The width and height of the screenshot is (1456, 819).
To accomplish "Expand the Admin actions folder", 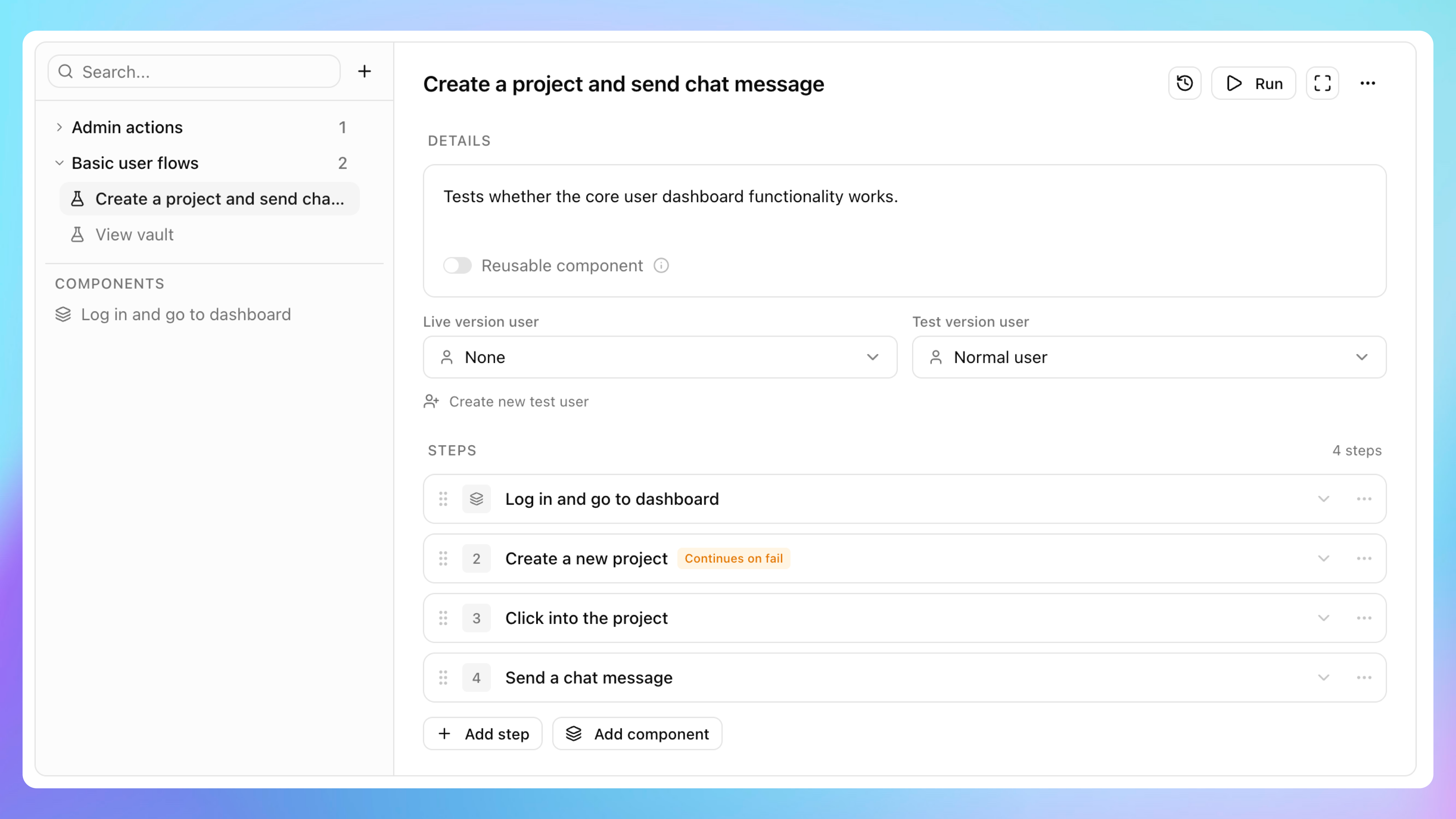I will coord(59,127).
